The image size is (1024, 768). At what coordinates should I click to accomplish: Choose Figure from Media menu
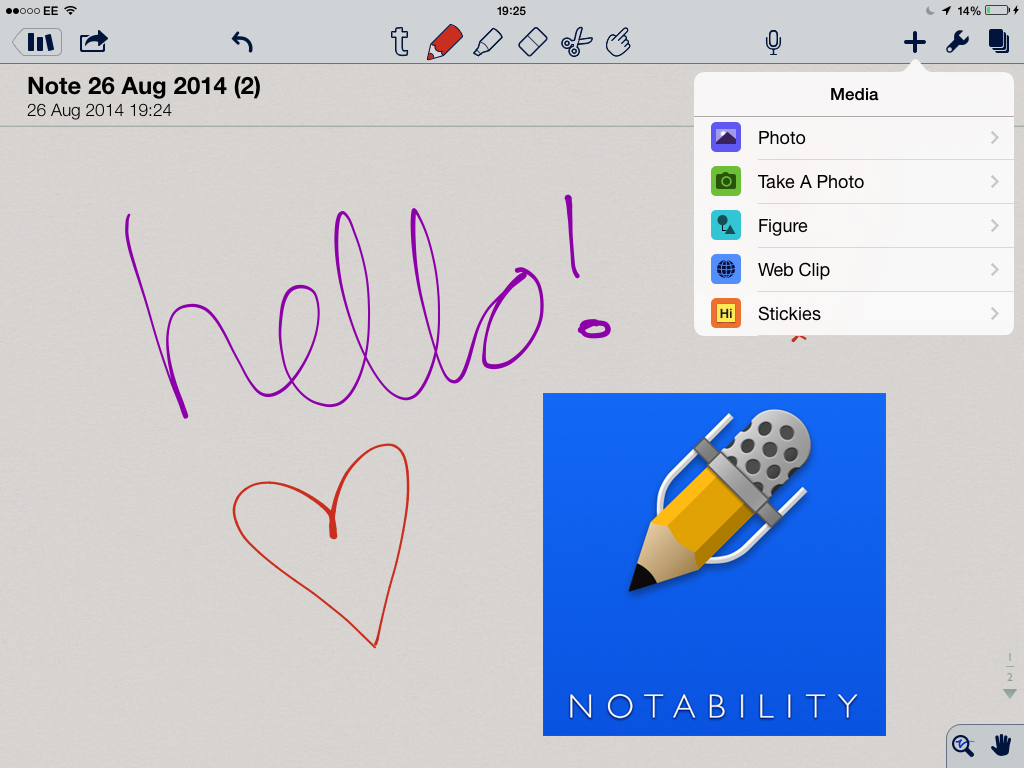coord(854,225)
